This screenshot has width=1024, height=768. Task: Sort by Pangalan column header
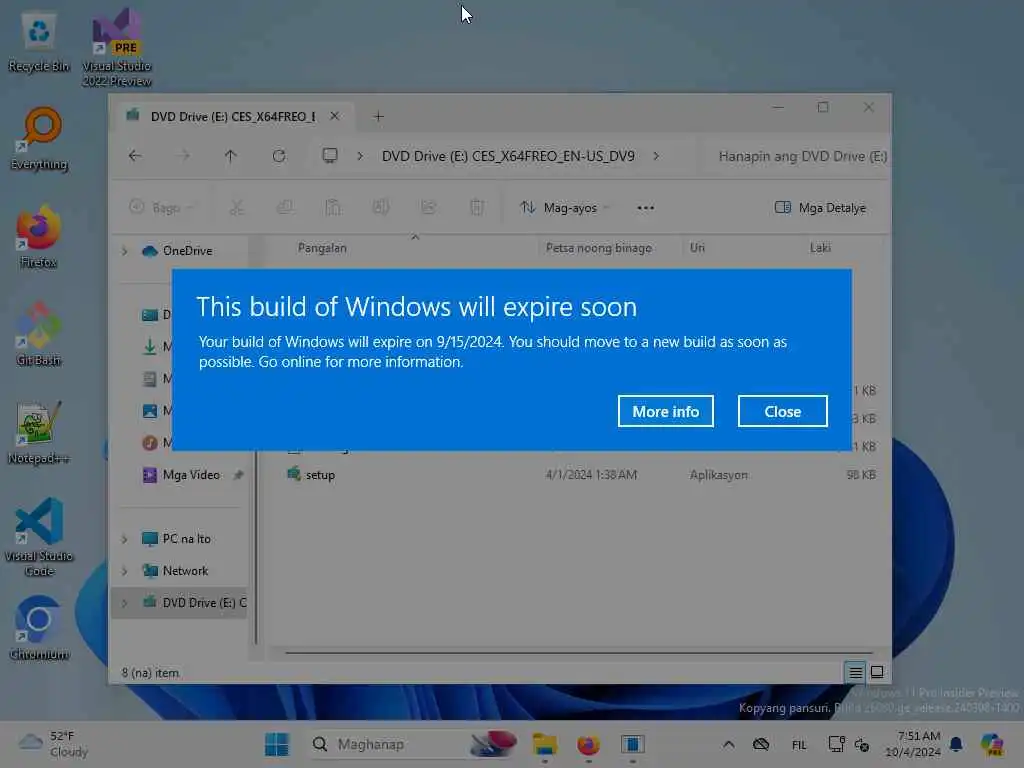(x=323, y=248)
